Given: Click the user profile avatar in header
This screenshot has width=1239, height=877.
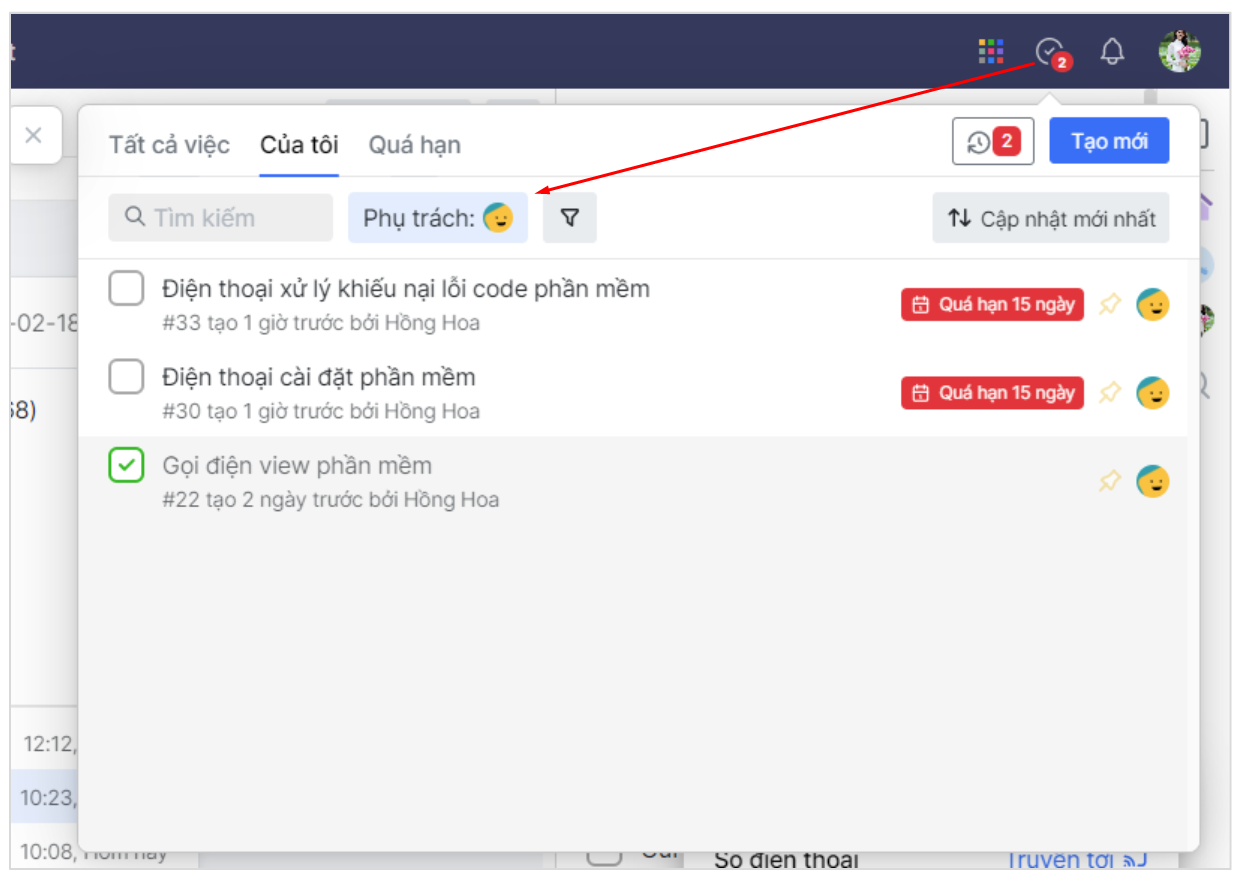Looking at the screenshot, I should click(x=1179, y=51).
